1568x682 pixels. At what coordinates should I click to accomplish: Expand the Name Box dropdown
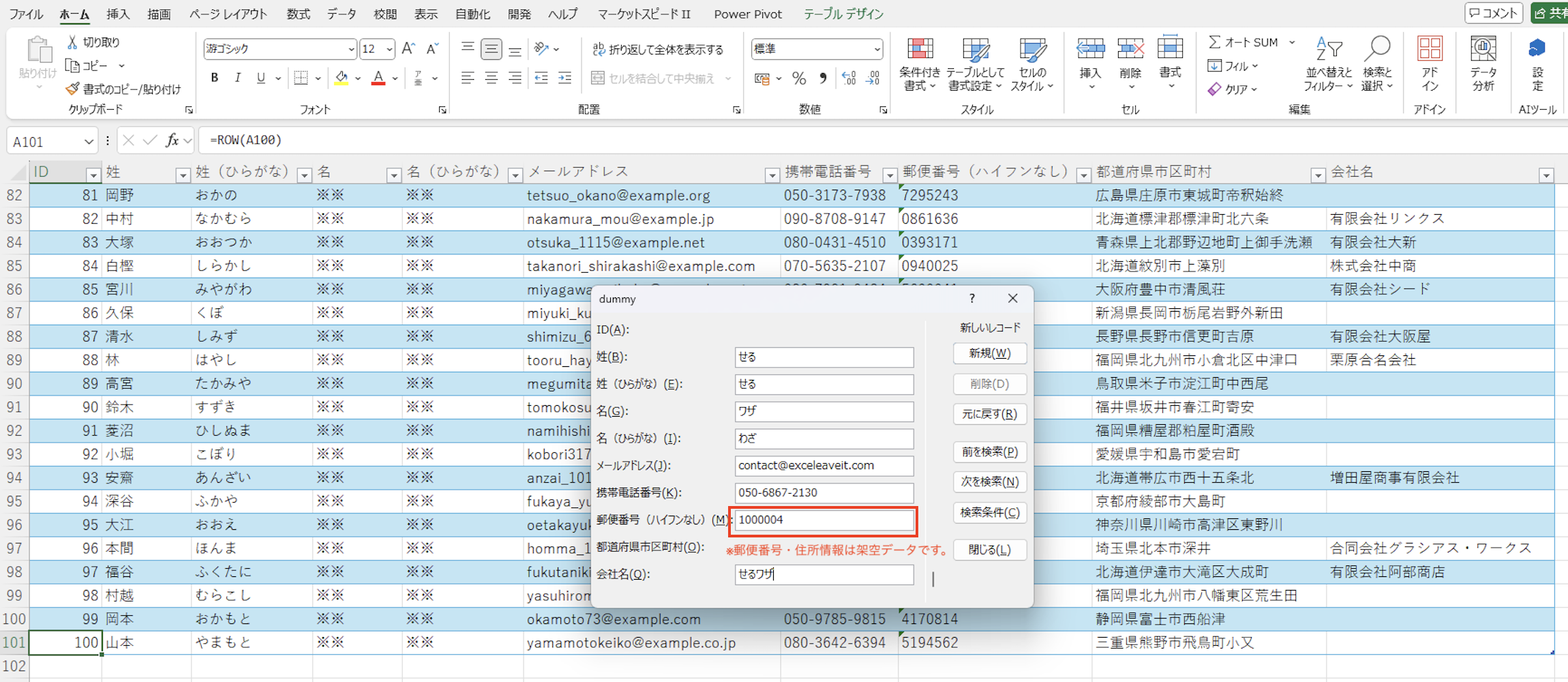(89, 141)
